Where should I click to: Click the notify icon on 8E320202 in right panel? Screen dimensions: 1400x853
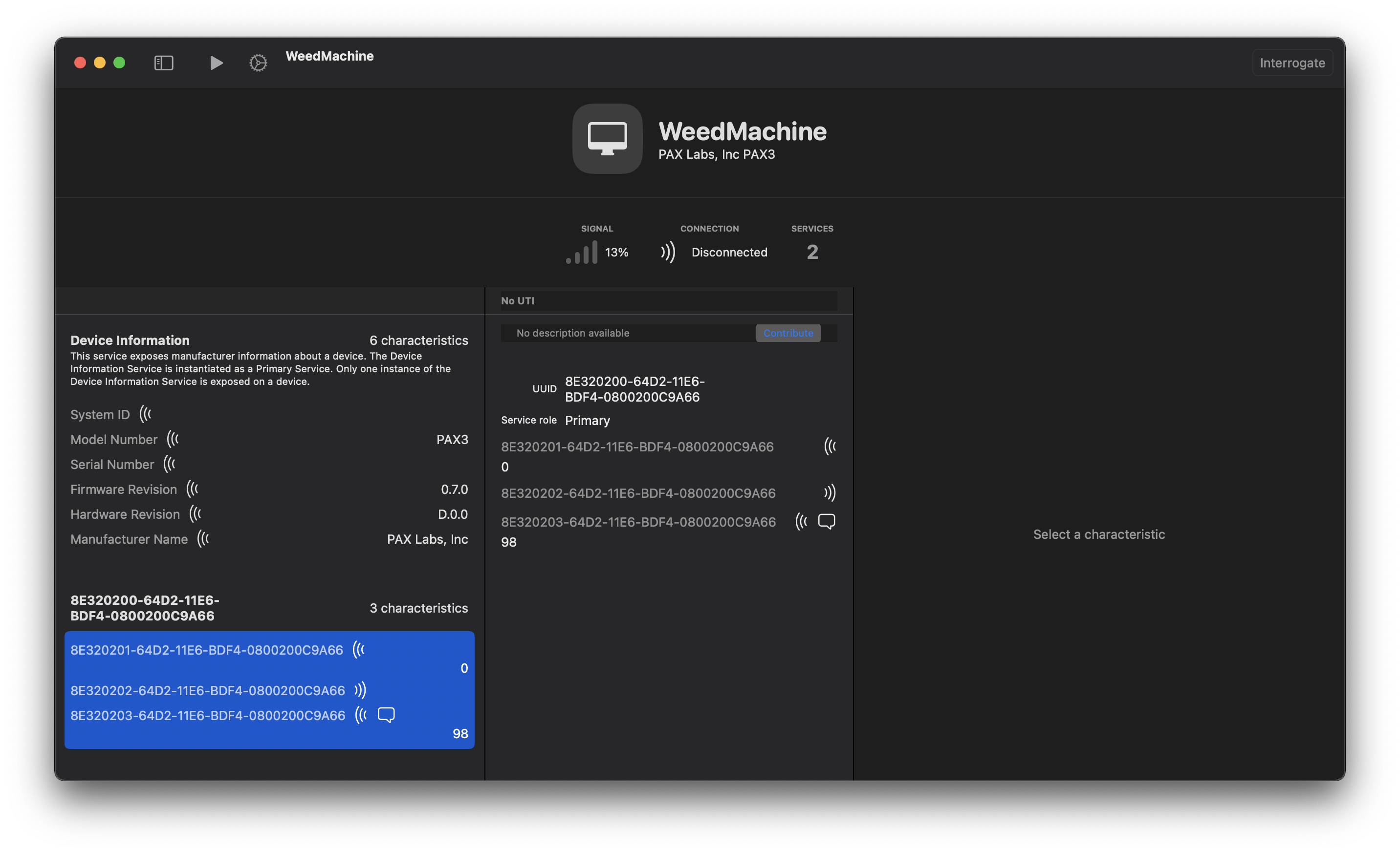pos(830,493)
